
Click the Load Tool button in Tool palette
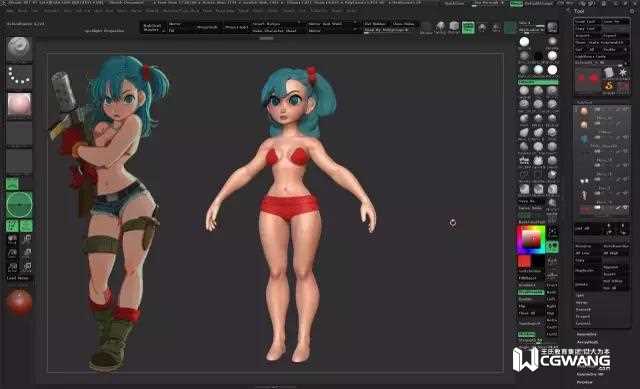coord(588,21)
